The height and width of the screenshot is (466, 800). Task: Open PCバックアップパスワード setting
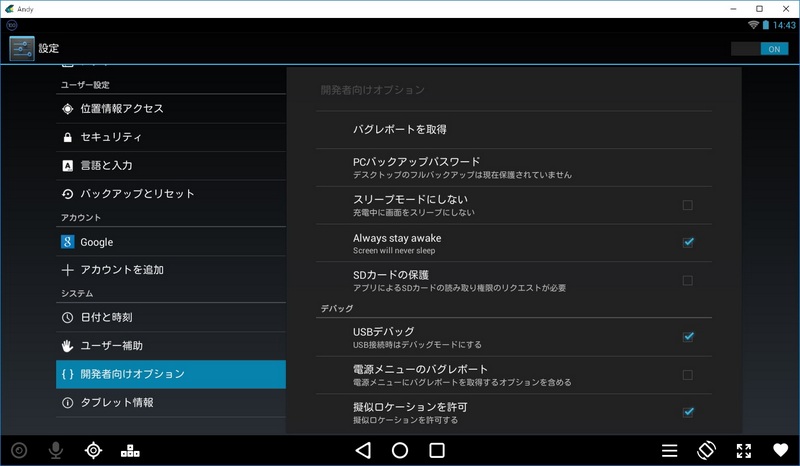click(514, 167)
